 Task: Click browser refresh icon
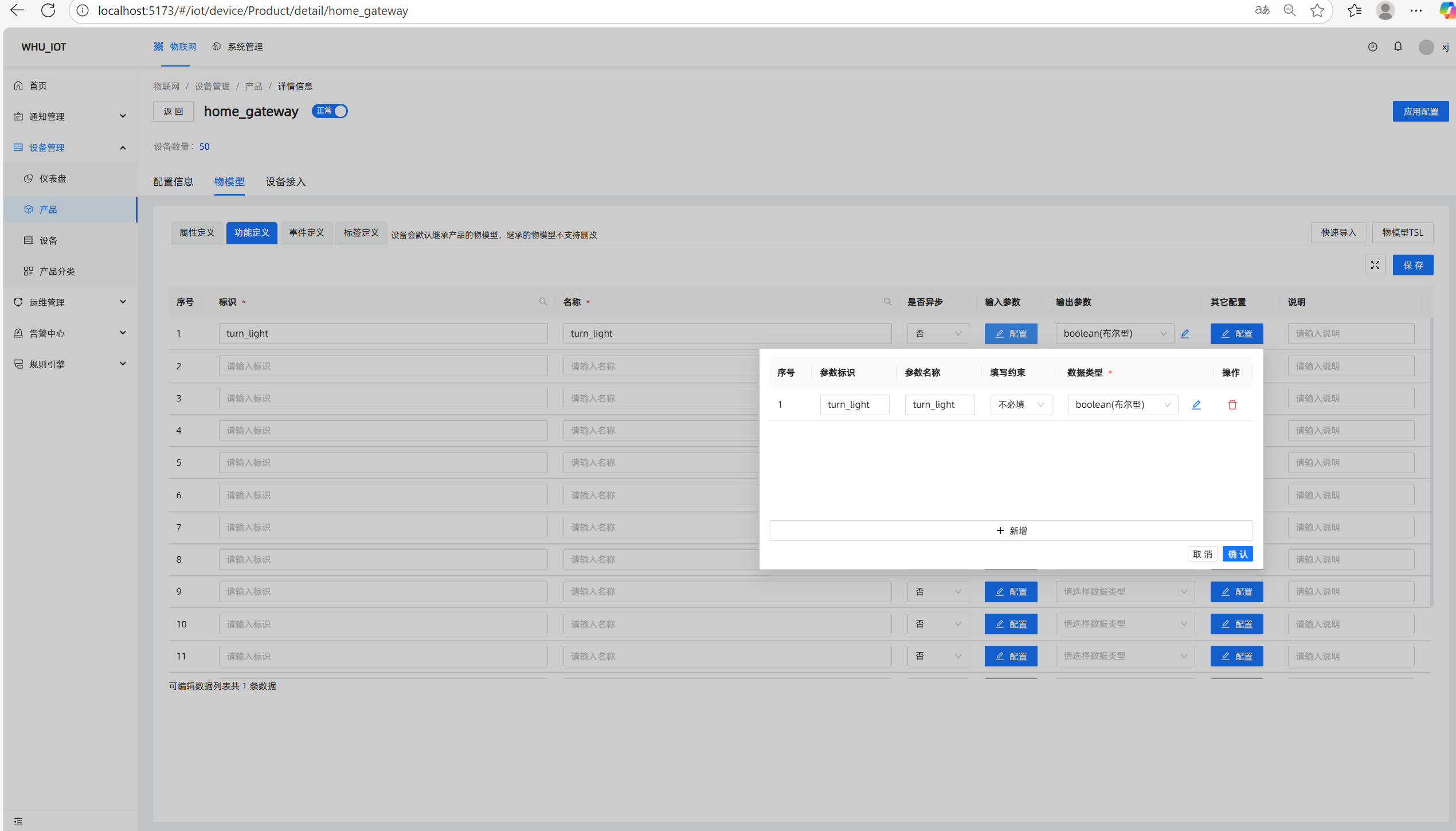click(x=48, y=10)
